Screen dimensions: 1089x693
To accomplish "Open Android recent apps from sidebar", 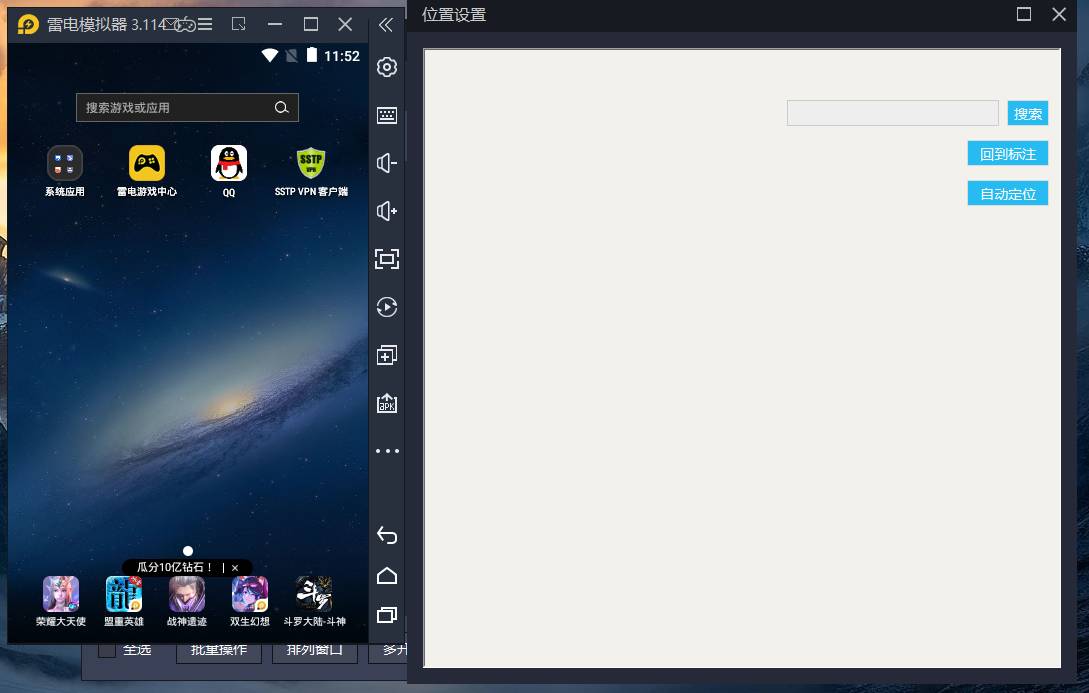I will click(x=387, y=614).
